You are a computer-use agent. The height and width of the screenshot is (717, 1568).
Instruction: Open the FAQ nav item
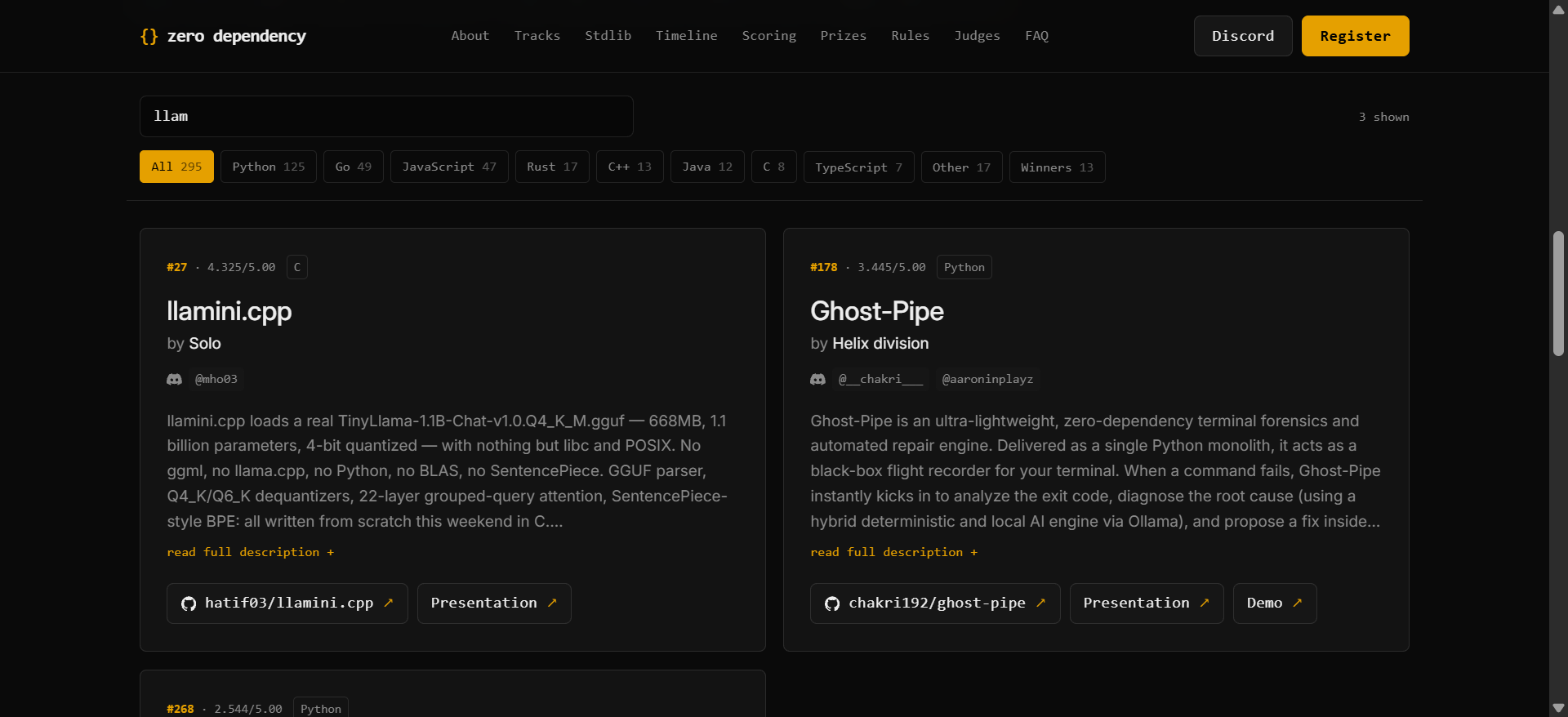[1037, 36]
